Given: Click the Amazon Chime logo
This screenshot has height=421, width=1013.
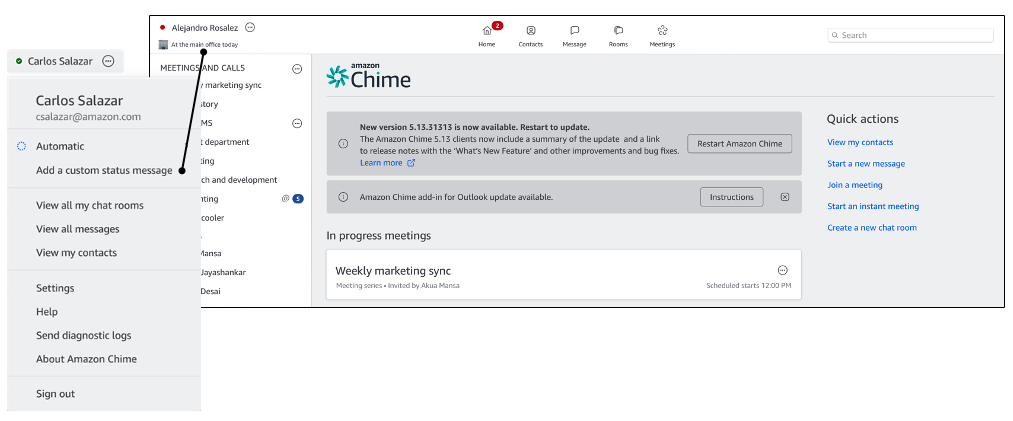Looking at the screenshot, I should [369, 76].
